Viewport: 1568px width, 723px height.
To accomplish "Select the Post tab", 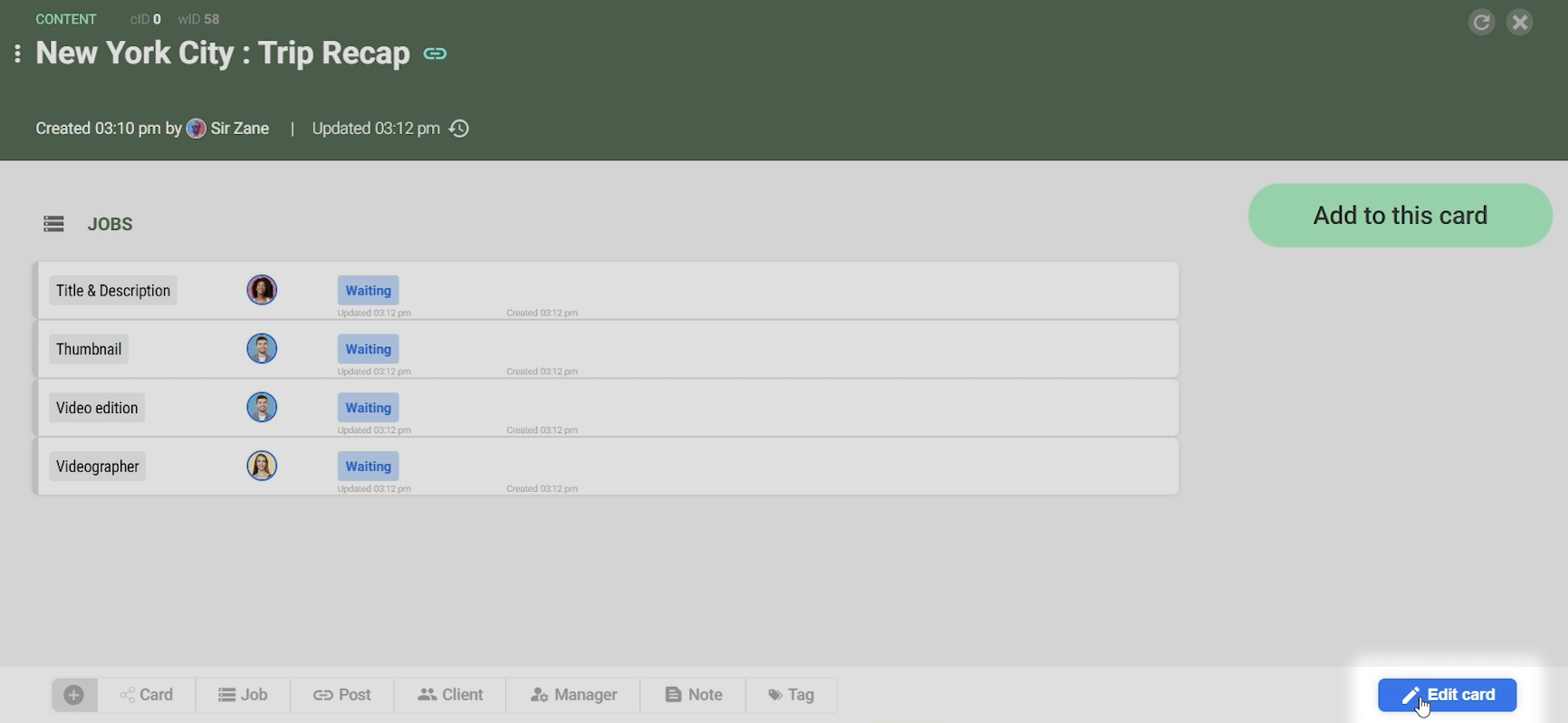I will 342,695.
